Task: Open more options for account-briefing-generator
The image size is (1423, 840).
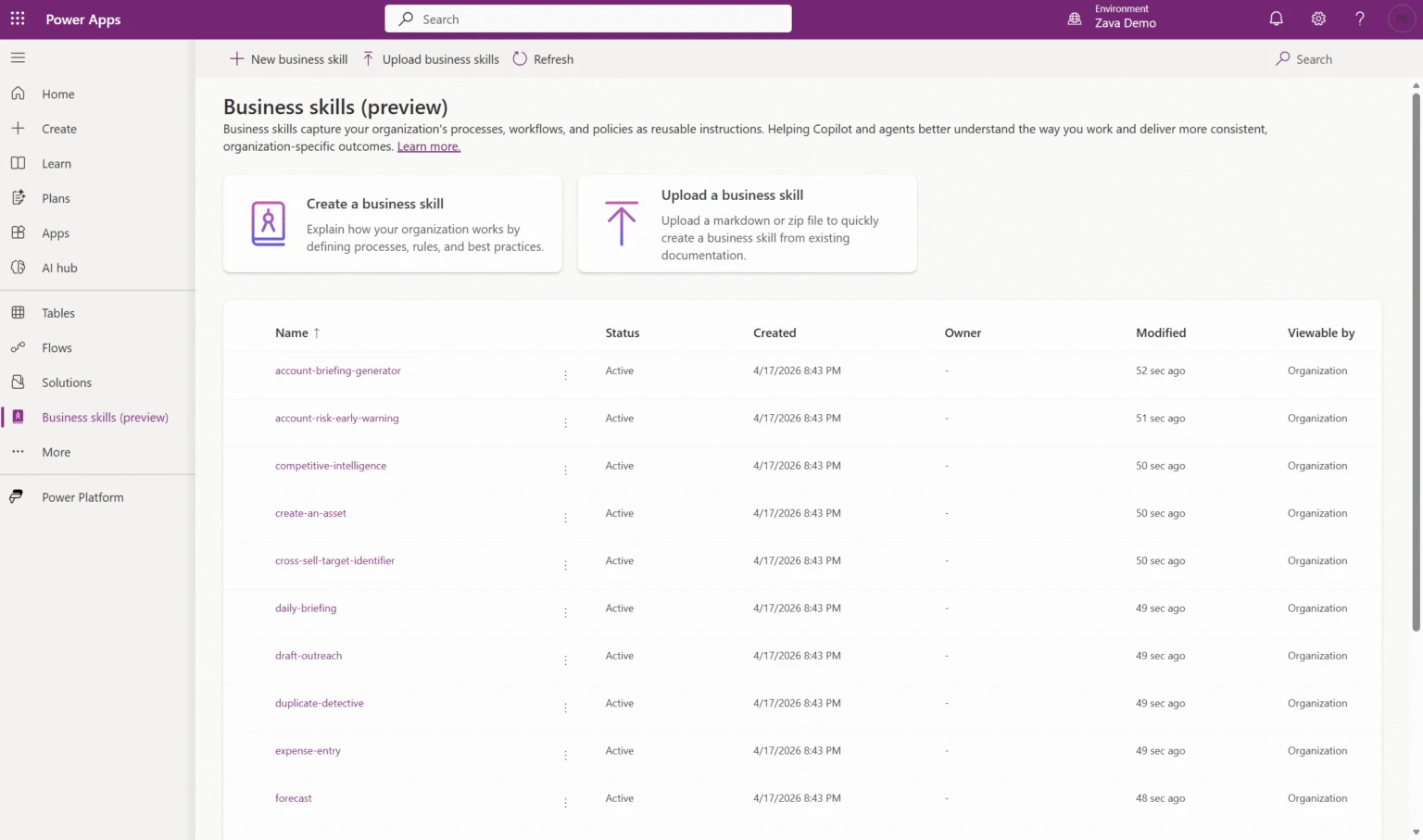Action: click(565, 376)
